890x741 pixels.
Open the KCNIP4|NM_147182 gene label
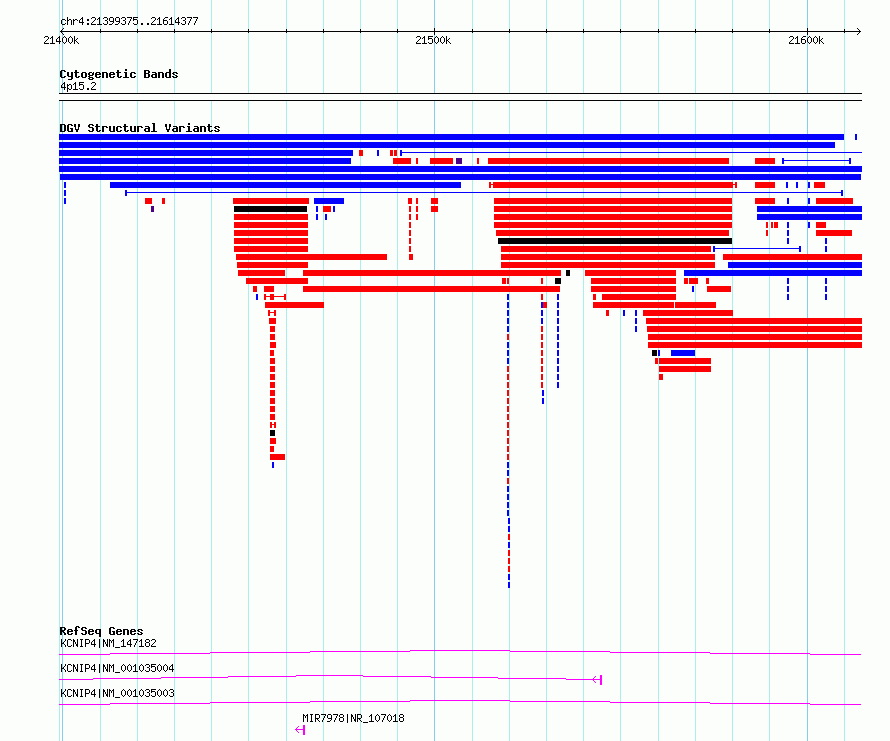click(x=108, y=643)
